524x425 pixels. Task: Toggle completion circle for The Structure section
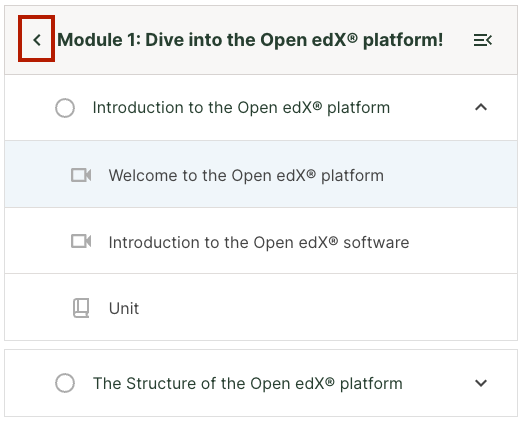pyautogui.click(x=65, y=383)
